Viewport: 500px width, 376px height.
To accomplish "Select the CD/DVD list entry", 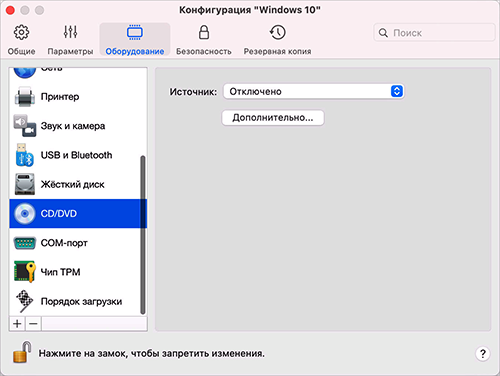I will click(x=78, y=213).
